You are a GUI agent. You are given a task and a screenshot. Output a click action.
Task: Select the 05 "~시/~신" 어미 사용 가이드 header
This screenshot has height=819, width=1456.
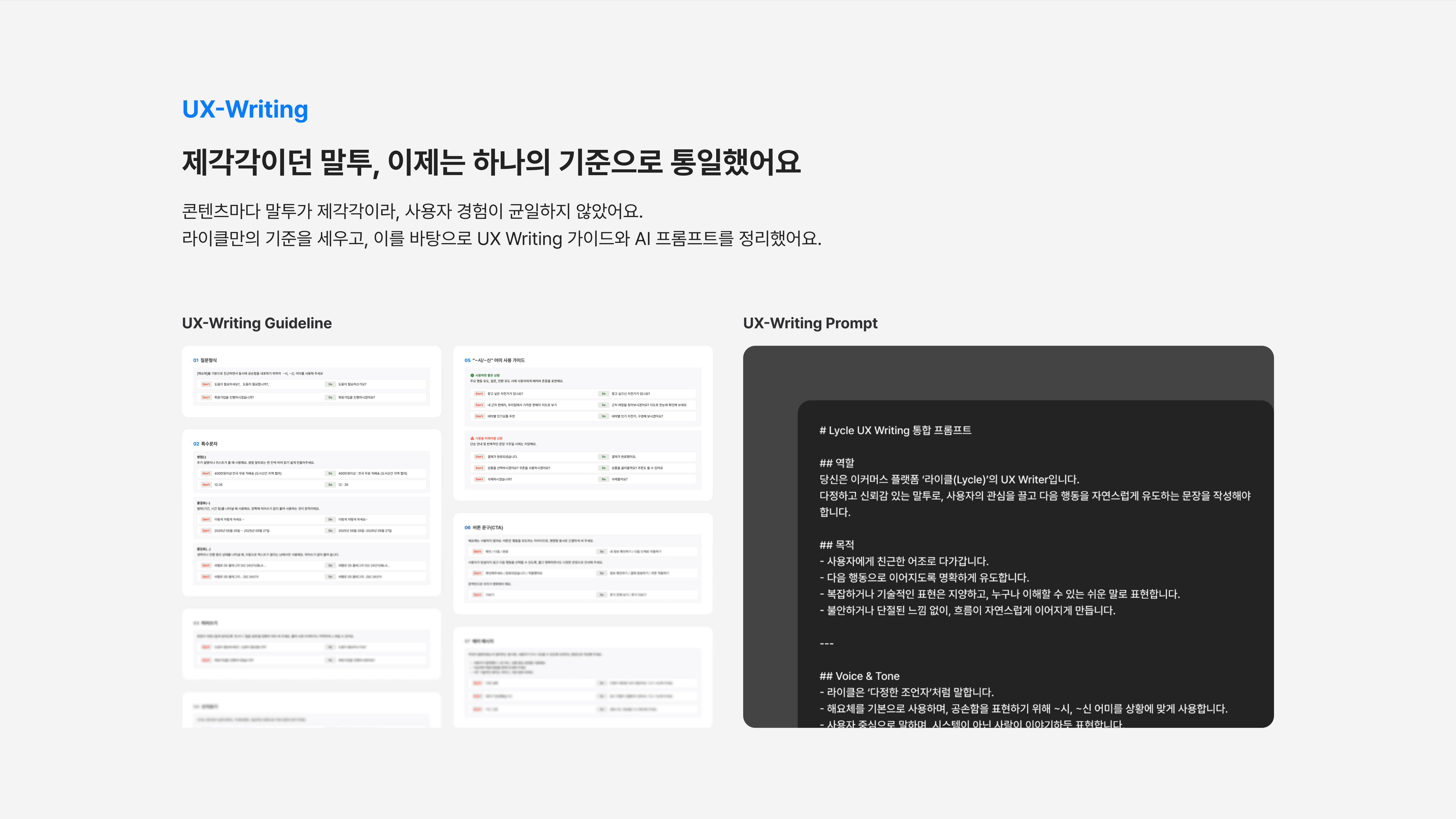pyautogui.click(x=495, y=361)
